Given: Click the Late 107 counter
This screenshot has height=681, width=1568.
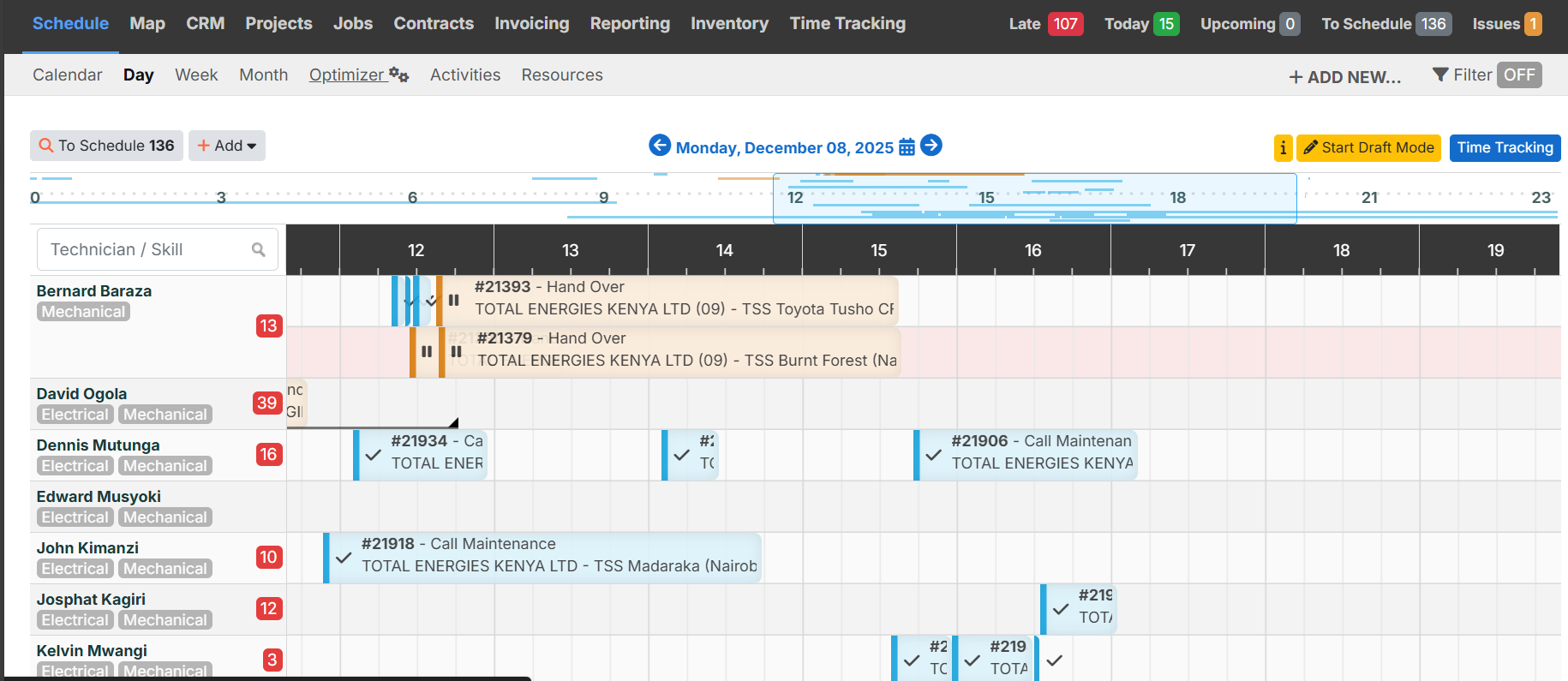Looking at the screenshot, I should click(x=1046, y=24).
